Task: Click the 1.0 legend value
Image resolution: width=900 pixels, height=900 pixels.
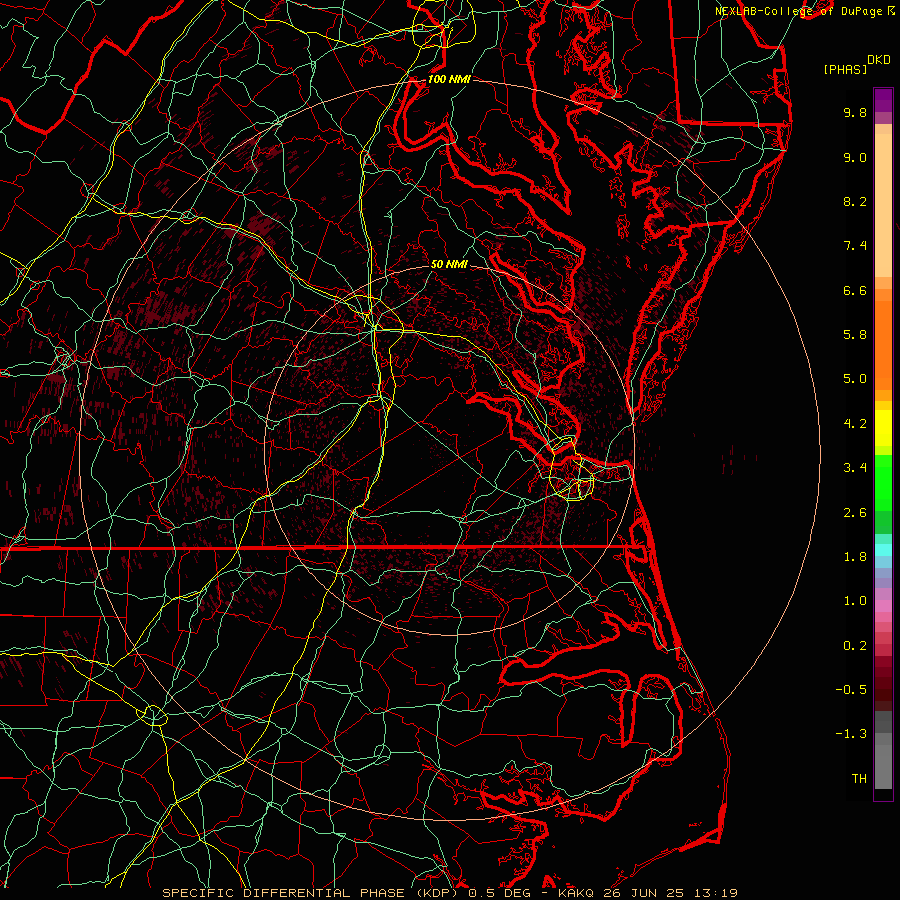Action: click(x=855, y=601)
